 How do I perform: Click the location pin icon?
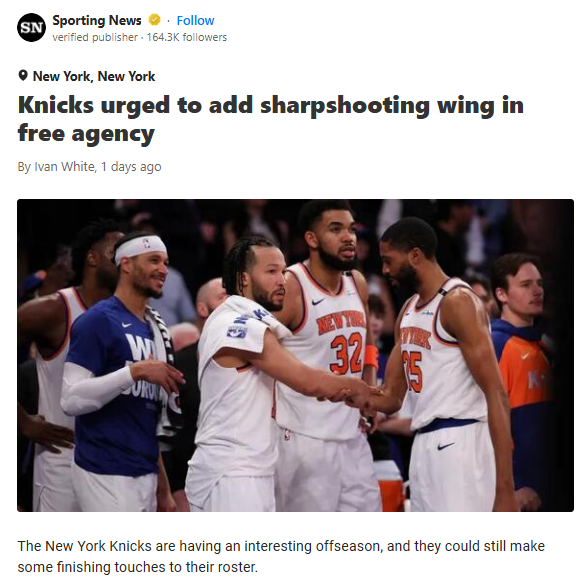(23, 76)
